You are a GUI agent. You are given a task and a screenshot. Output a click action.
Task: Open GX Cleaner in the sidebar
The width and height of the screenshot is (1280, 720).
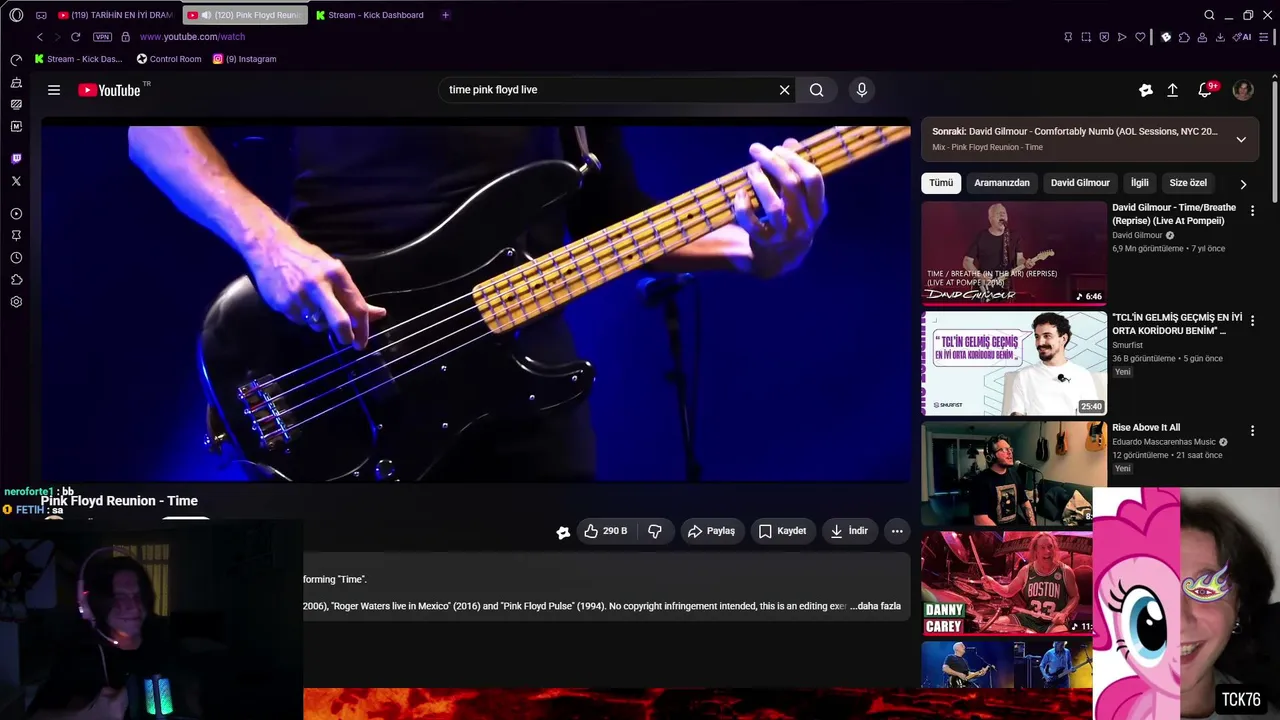16,82
